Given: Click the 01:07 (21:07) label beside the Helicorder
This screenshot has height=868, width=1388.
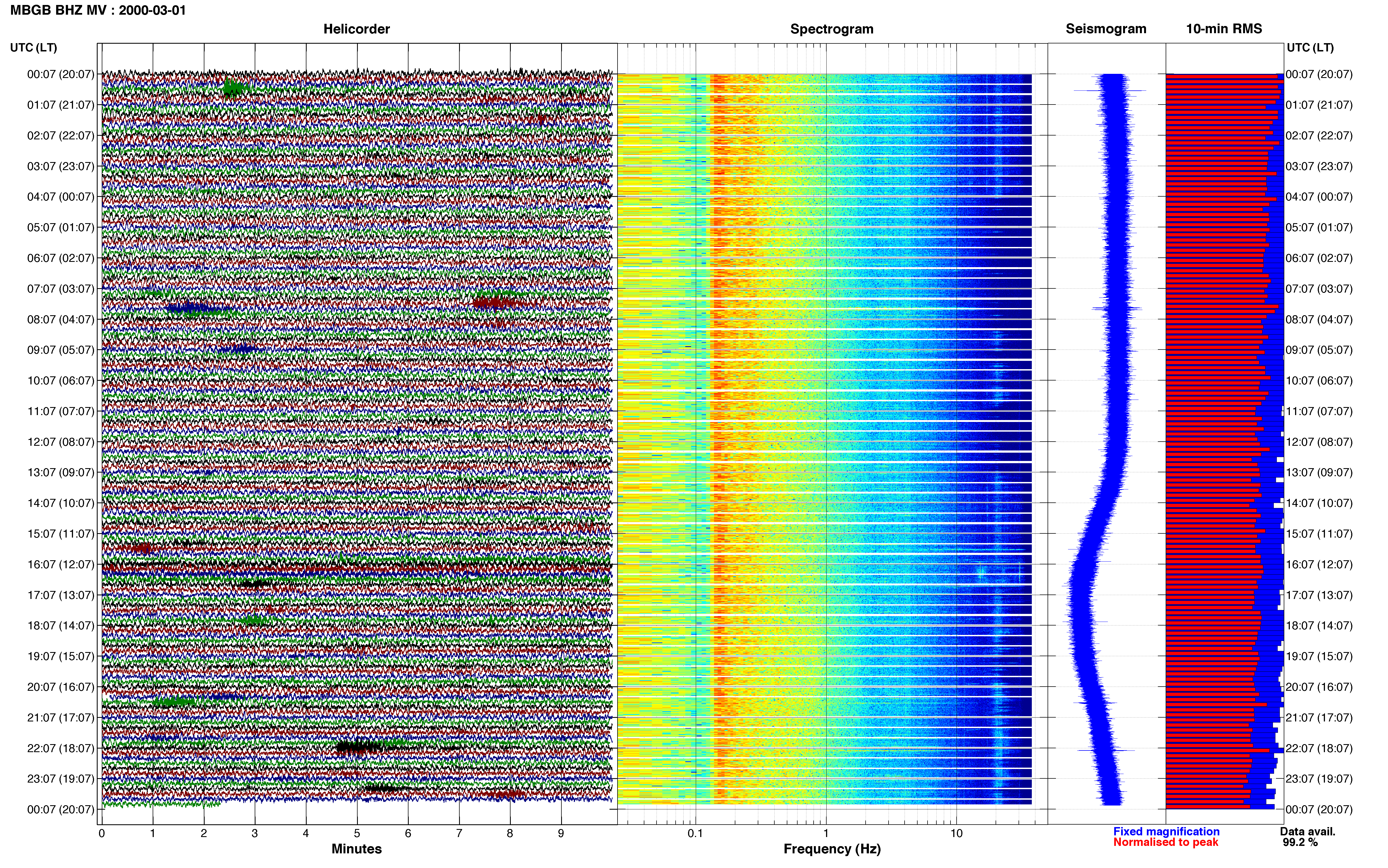Looking at the screenshot, I should (x=60, y=105).
